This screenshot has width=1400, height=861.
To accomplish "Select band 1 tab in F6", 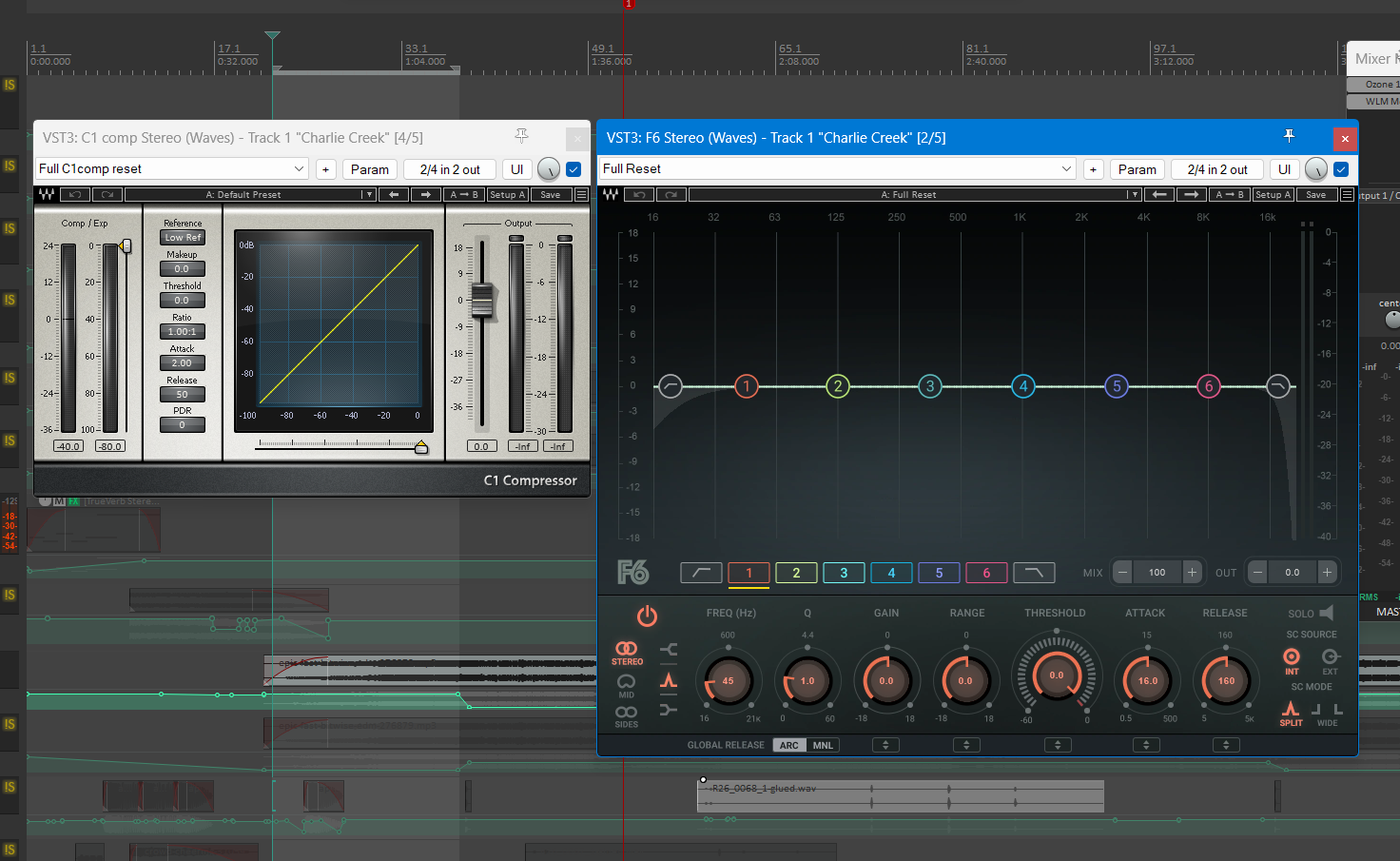I will (749, 573).
